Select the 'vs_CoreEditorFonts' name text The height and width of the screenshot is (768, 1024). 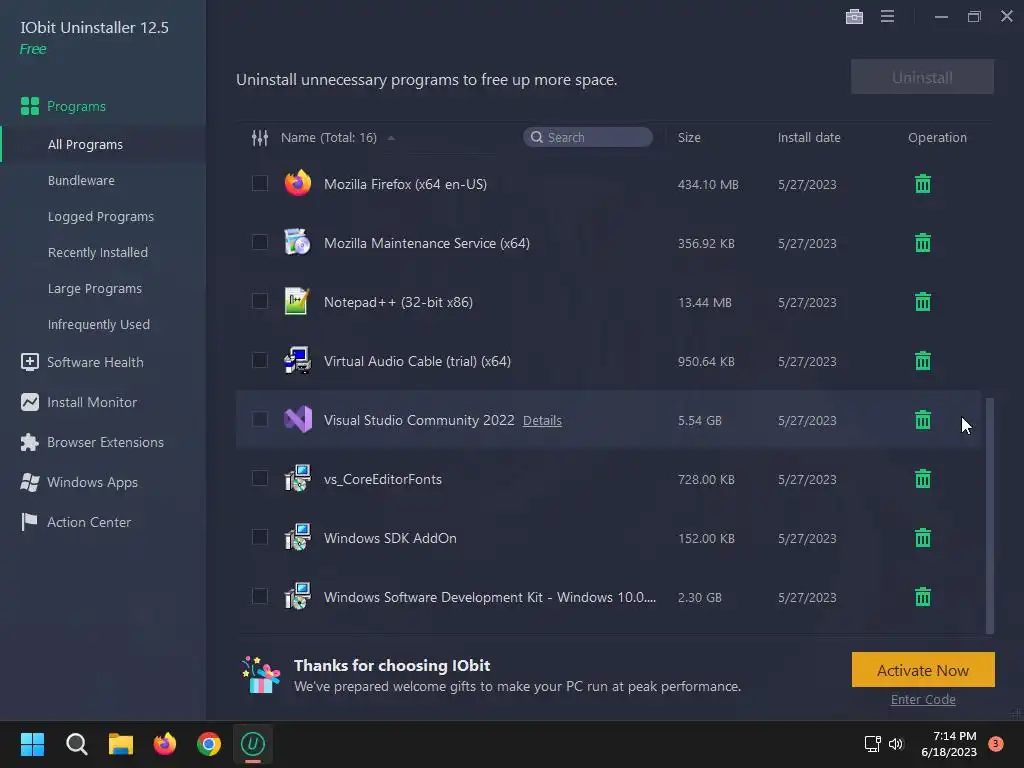point(383,479)
